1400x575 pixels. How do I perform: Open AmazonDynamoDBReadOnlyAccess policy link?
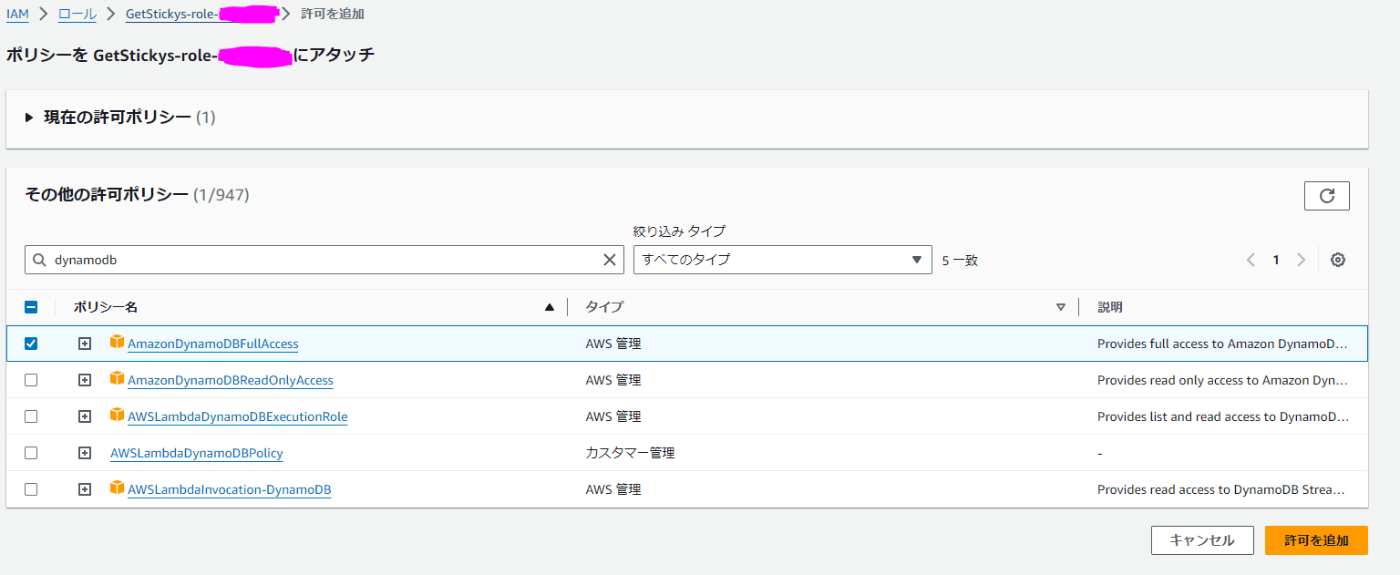(230, 381)
